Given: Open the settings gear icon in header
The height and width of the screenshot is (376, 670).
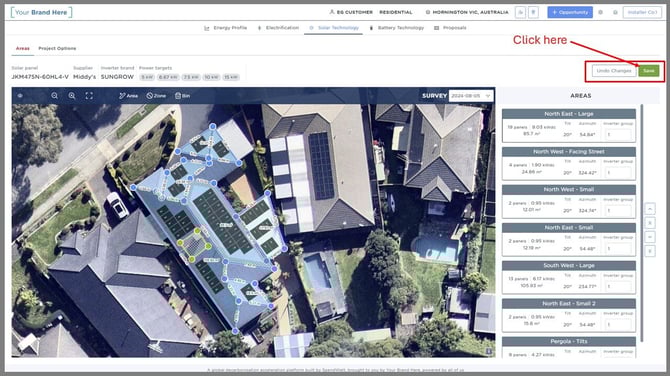Looking at the screenshot, I should [x=600, y=12].
